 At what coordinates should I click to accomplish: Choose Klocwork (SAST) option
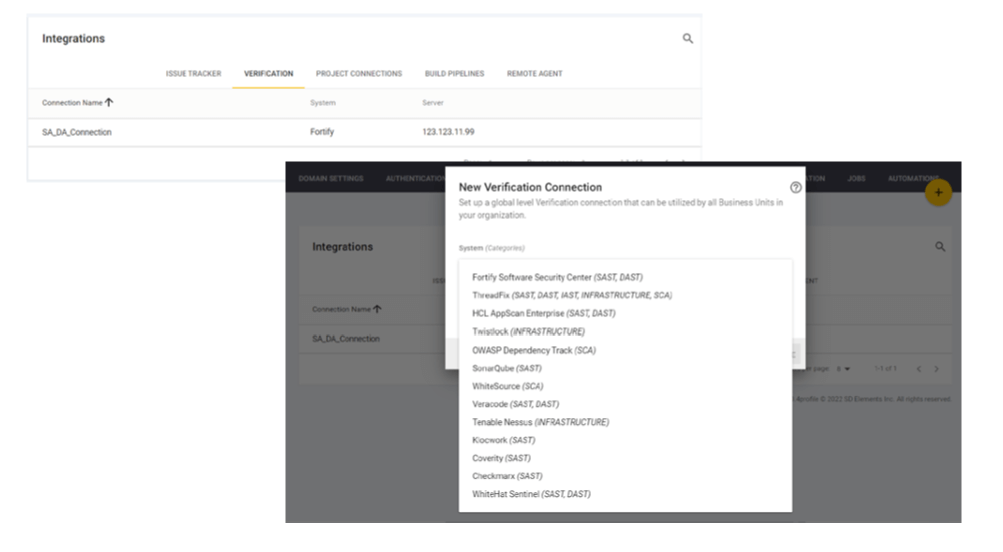pos(503,439)
